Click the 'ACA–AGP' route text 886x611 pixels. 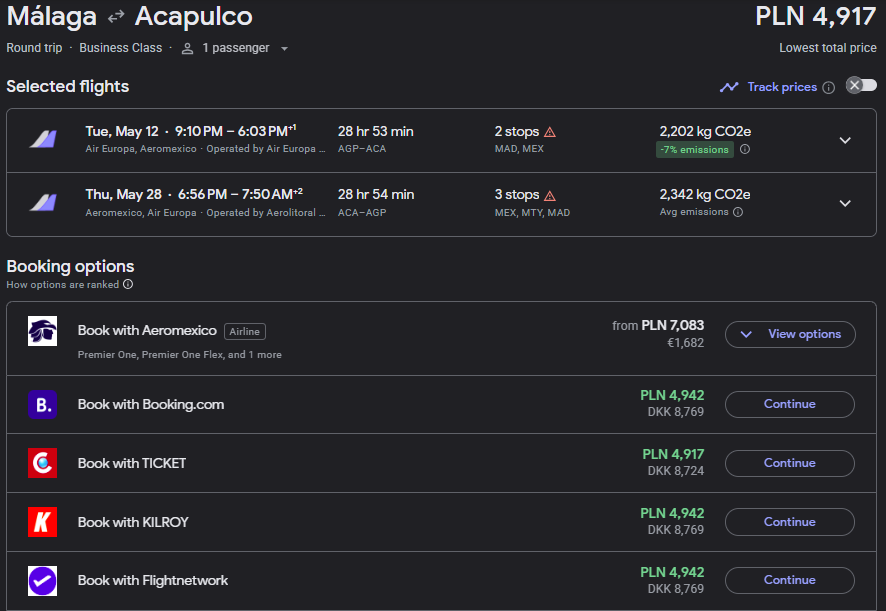tap(362, 213)
